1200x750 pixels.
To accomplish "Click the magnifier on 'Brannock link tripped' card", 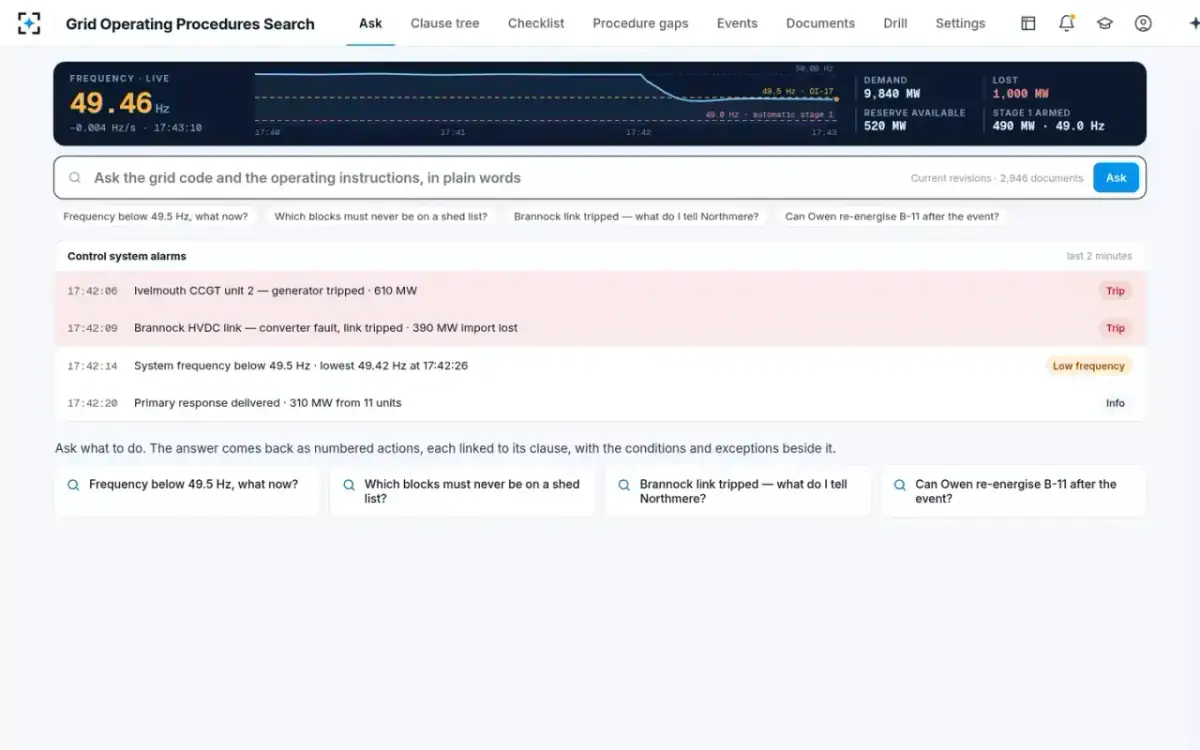I will coord(624,484).
